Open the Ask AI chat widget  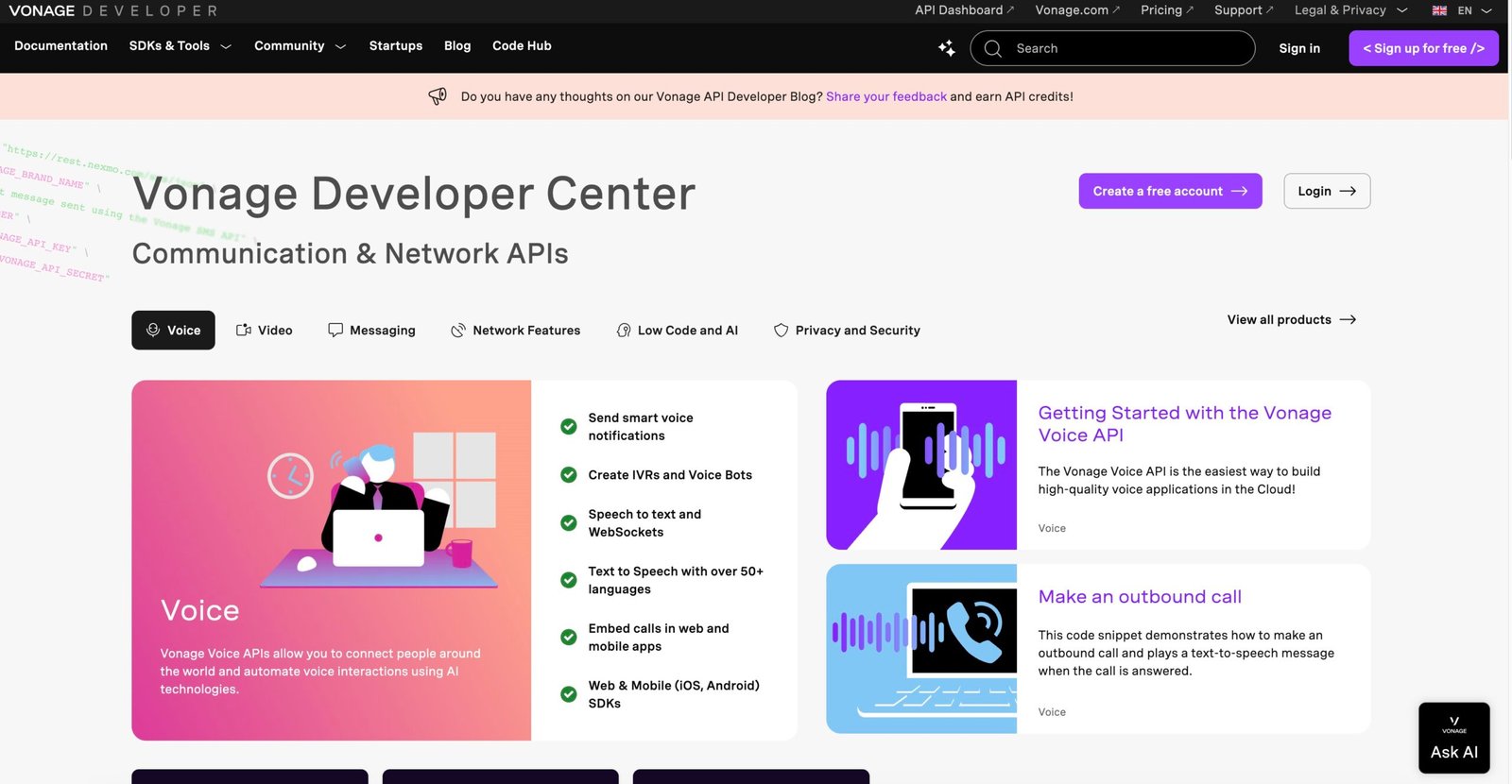[1453, 738]
